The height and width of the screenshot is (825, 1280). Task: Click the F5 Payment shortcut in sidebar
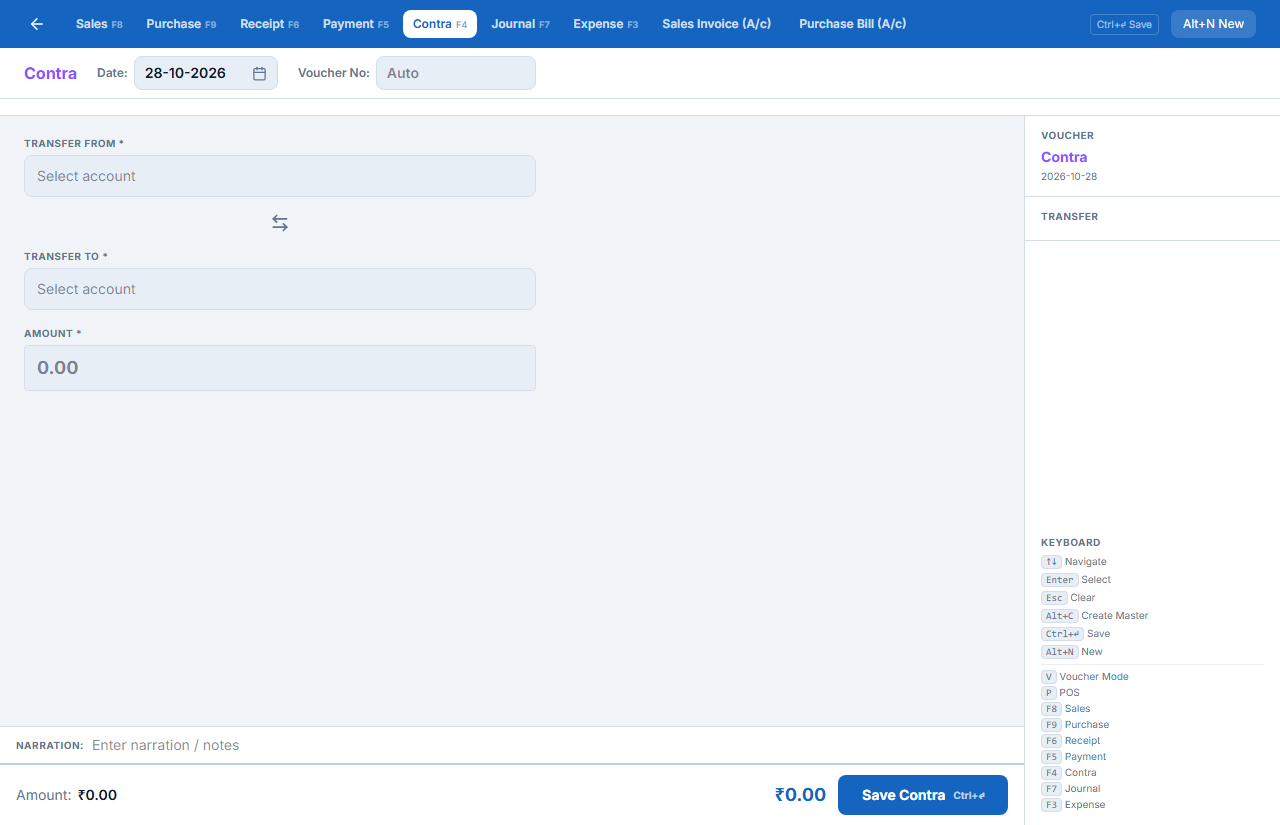tap(1074, 757)
